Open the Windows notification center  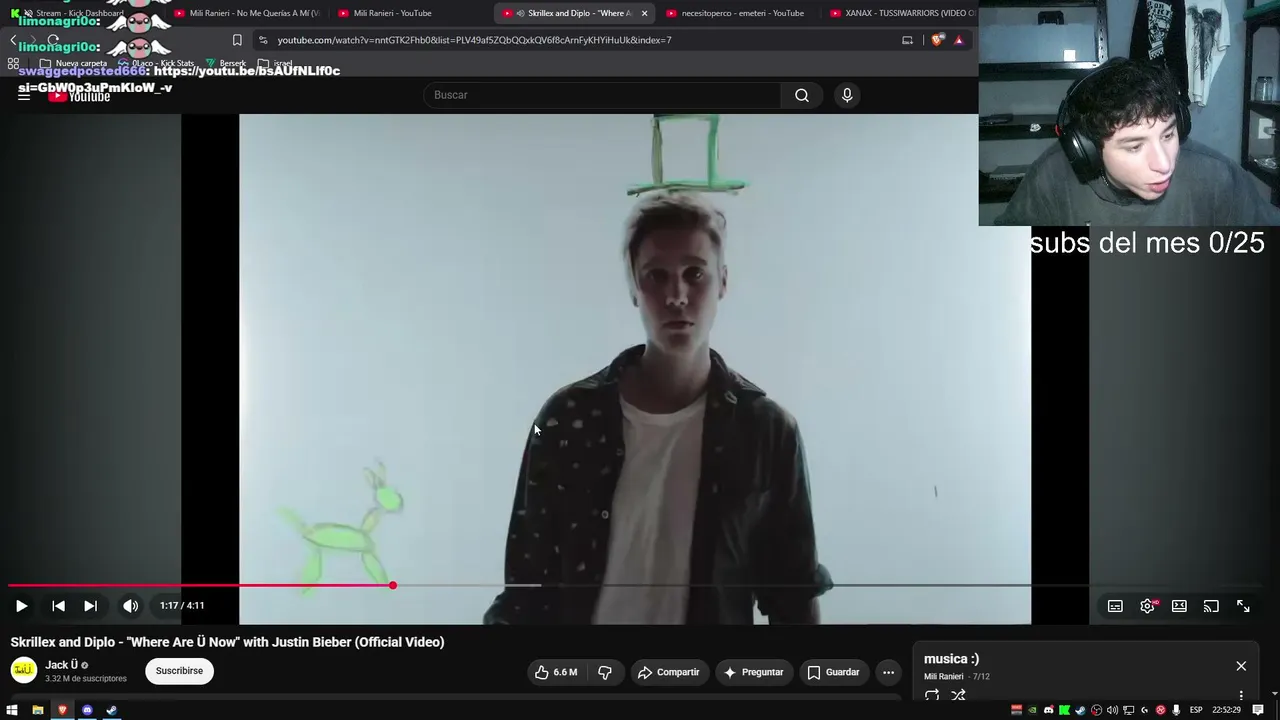(1259, 710)
